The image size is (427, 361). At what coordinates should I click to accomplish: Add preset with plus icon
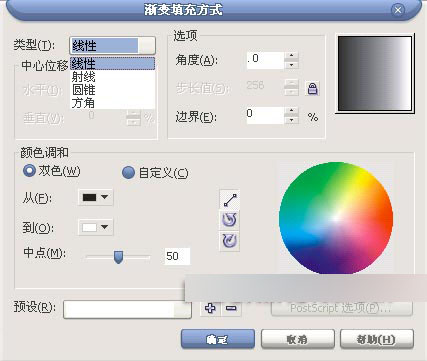(210, 308)
